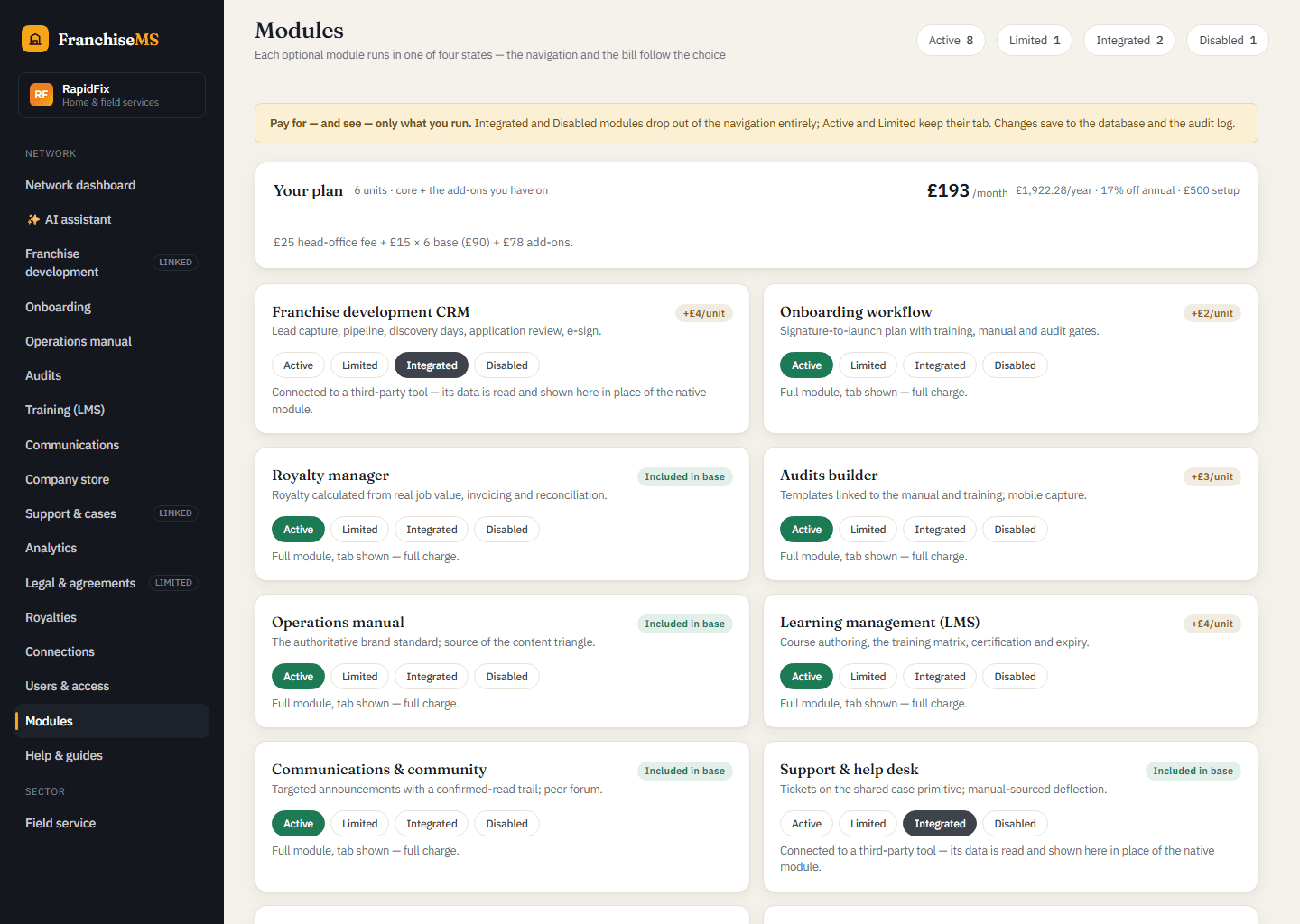Click the Integrated 2 count pill

1129,41
